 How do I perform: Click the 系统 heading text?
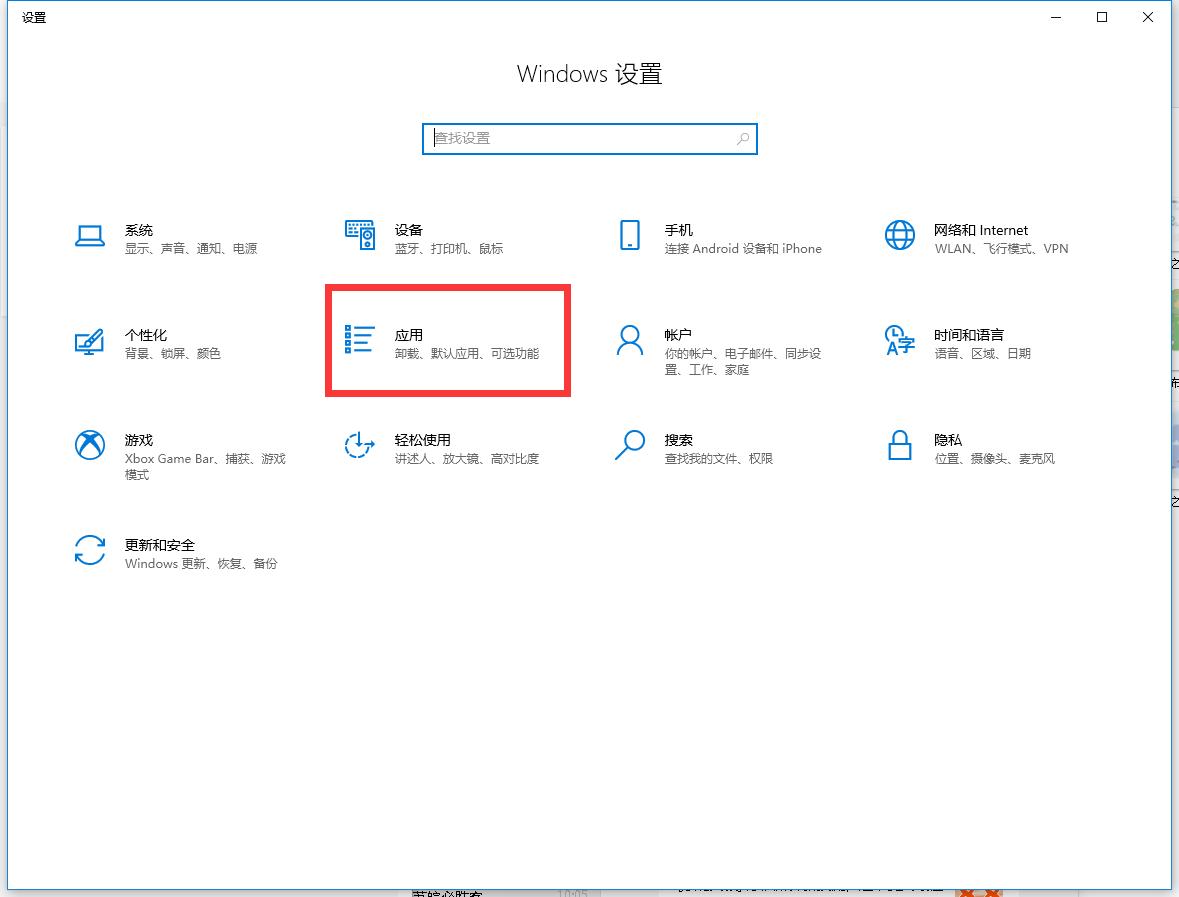[138, 230]
